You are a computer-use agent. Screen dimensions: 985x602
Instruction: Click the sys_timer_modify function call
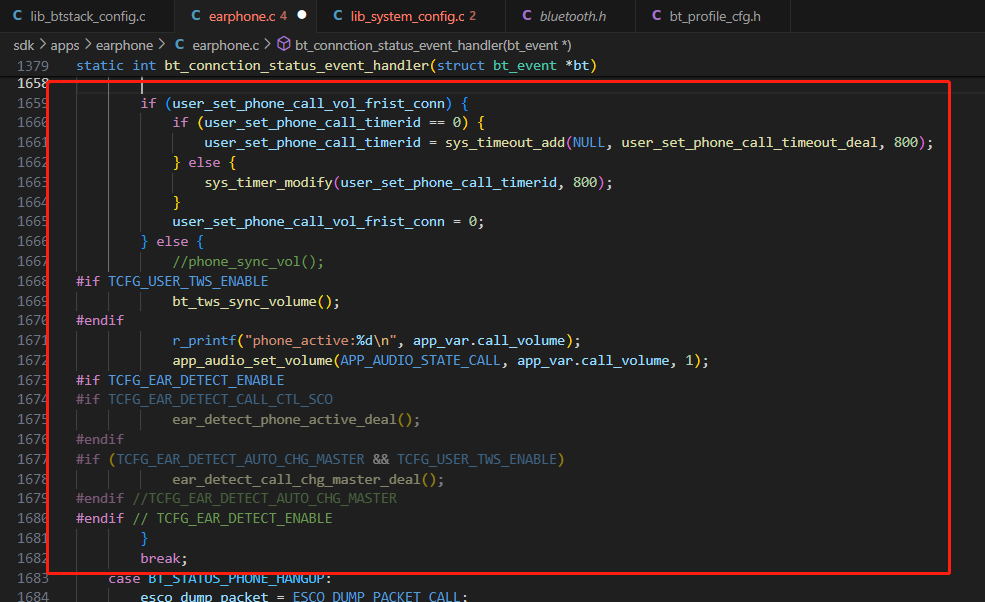[x=268, y=182]
